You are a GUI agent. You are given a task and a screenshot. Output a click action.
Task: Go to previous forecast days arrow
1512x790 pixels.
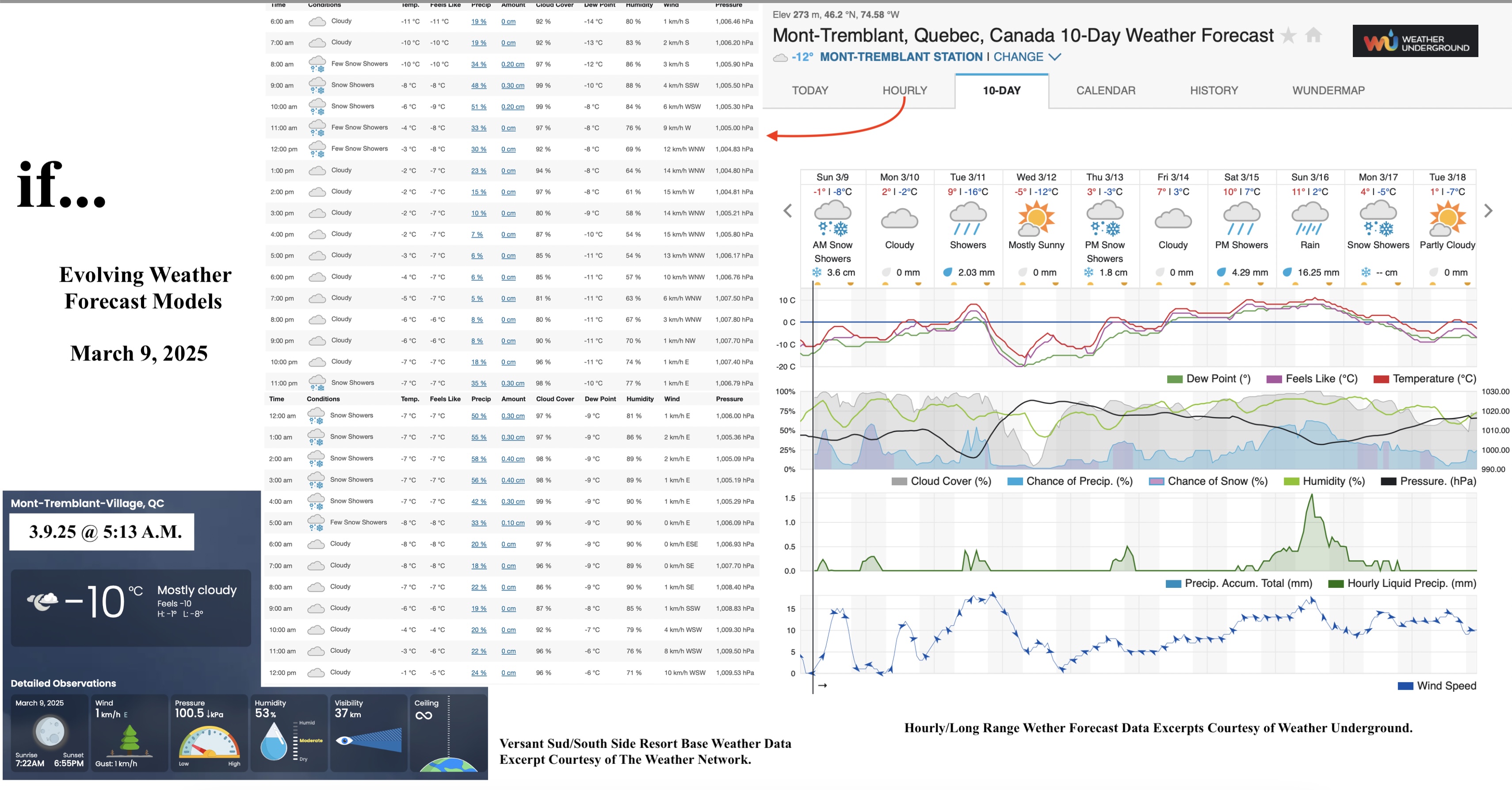(x=788, y=210)
